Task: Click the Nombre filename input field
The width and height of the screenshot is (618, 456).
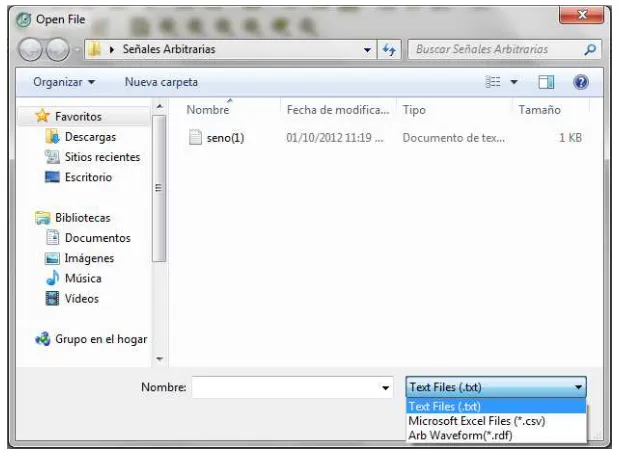Action: (x=285, y=387)
